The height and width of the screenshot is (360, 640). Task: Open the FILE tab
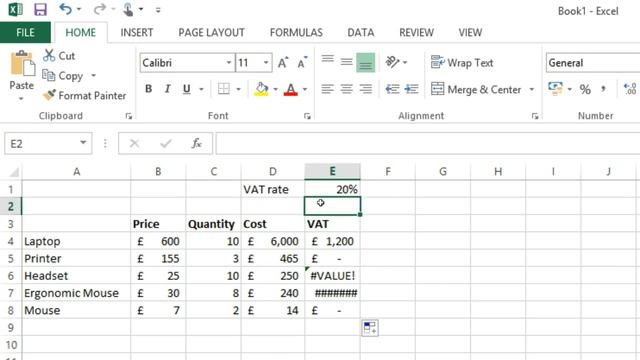[x=25, y=33]
